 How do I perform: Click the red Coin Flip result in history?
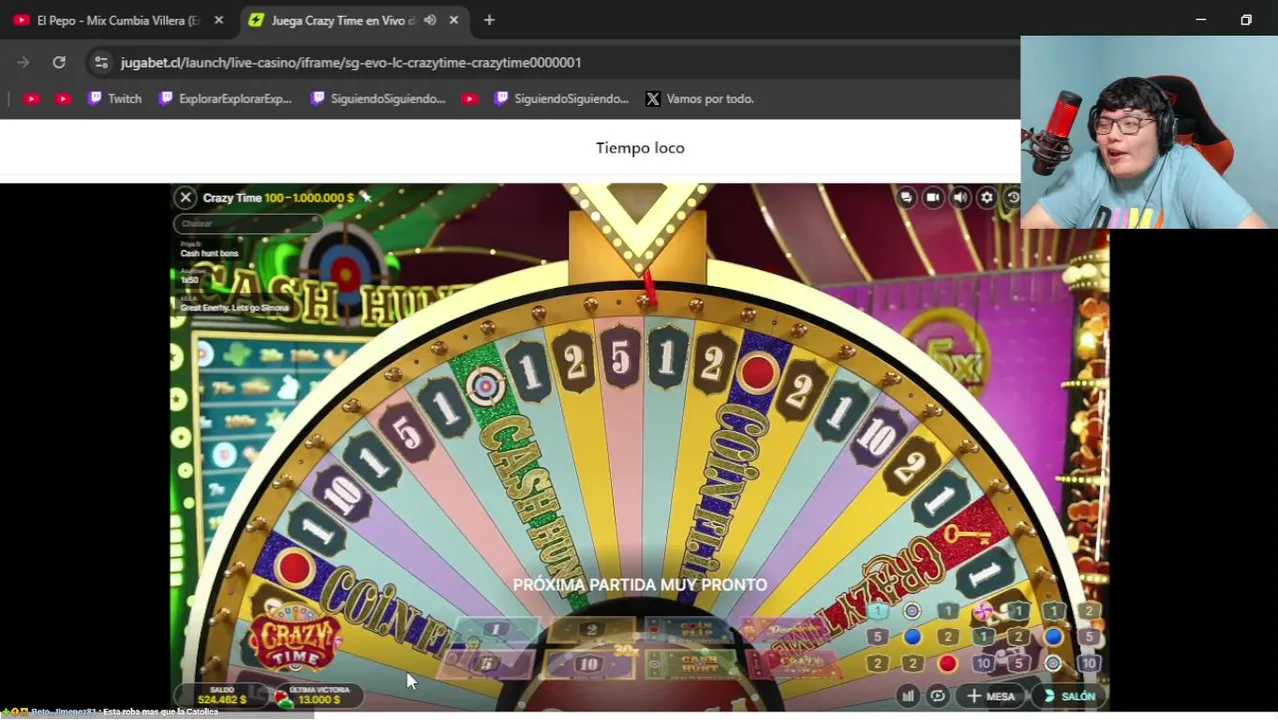point(948,664)
